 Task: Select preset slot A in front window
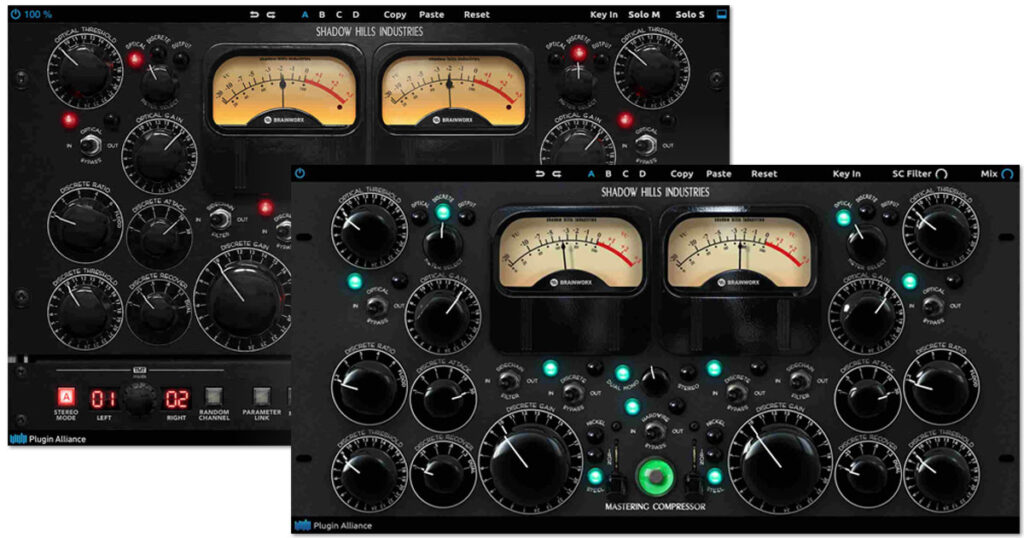(591, 174)
